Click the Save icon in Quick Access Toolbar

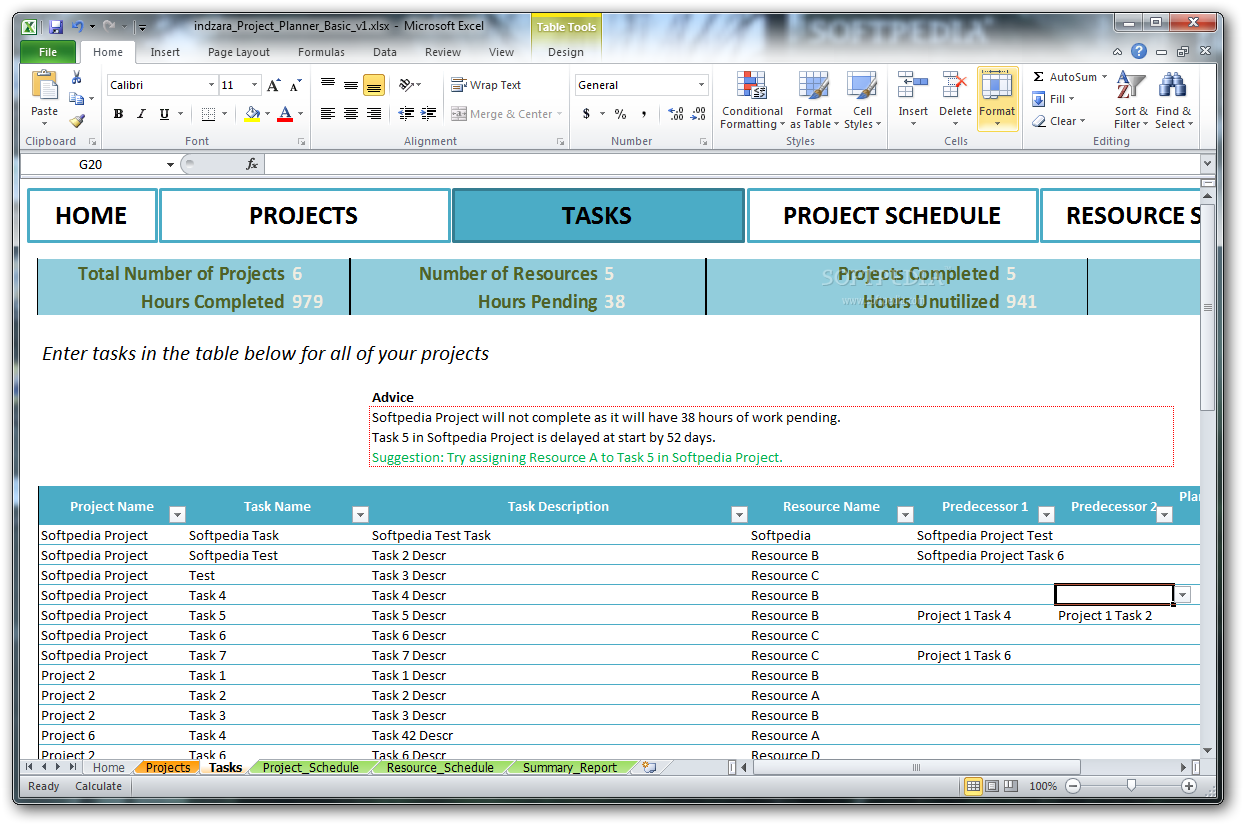56,27
